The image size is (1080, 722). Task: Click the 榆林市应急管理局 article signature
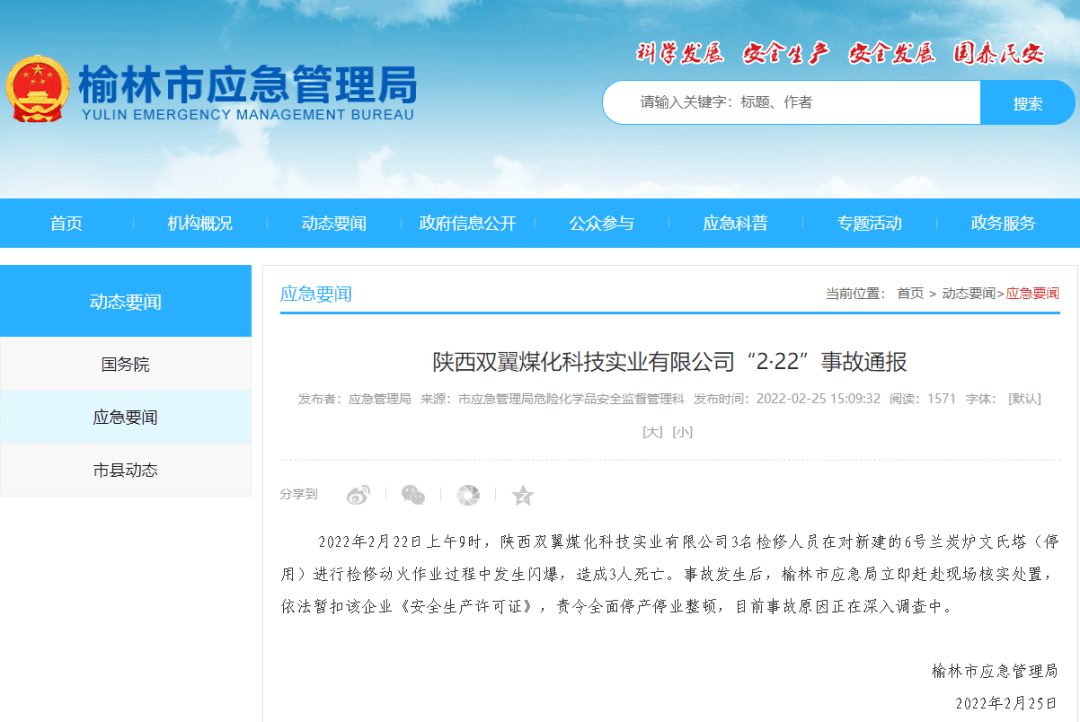pos(995,670)
